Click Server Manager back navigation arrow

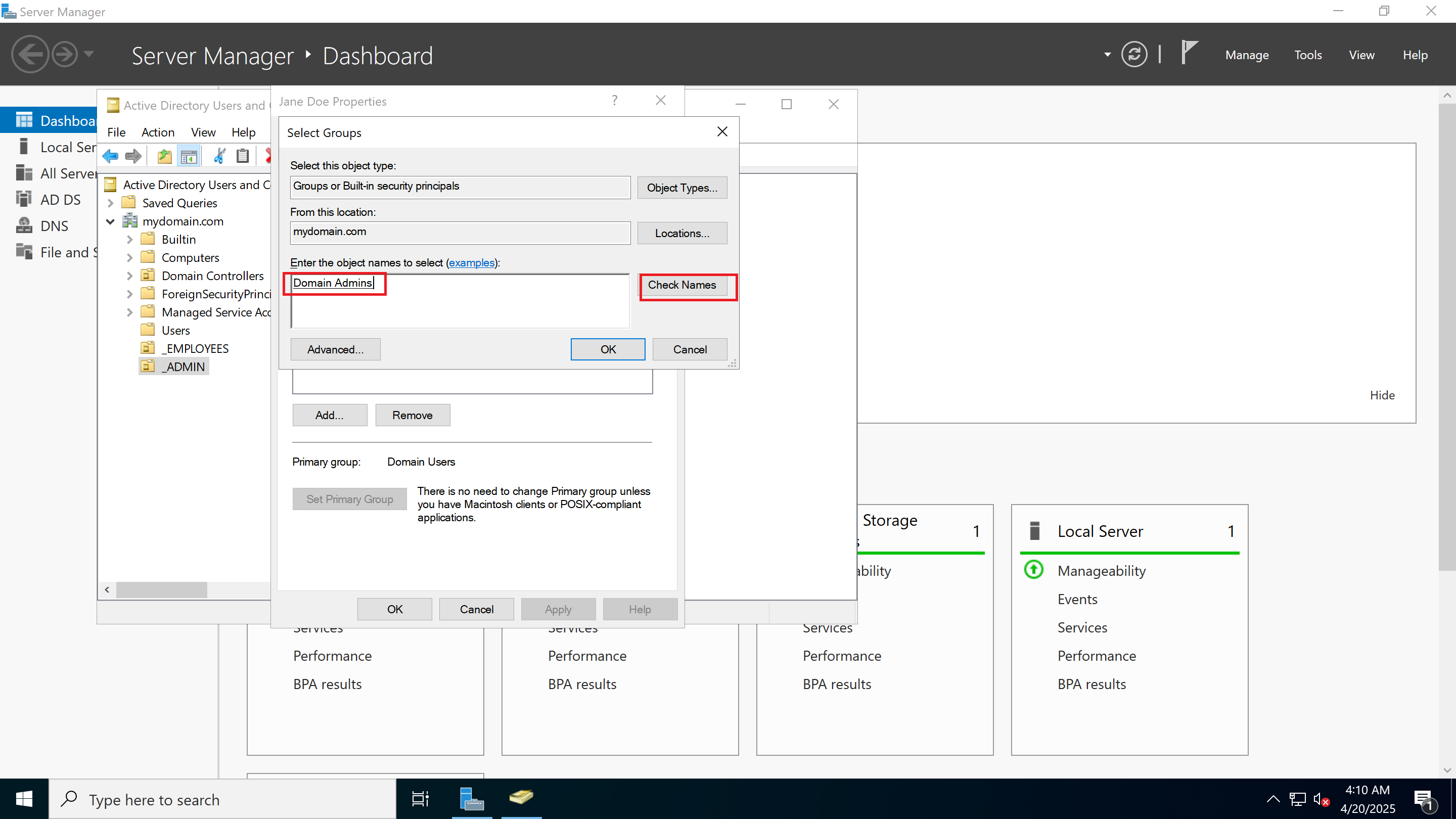coord(30,55)
